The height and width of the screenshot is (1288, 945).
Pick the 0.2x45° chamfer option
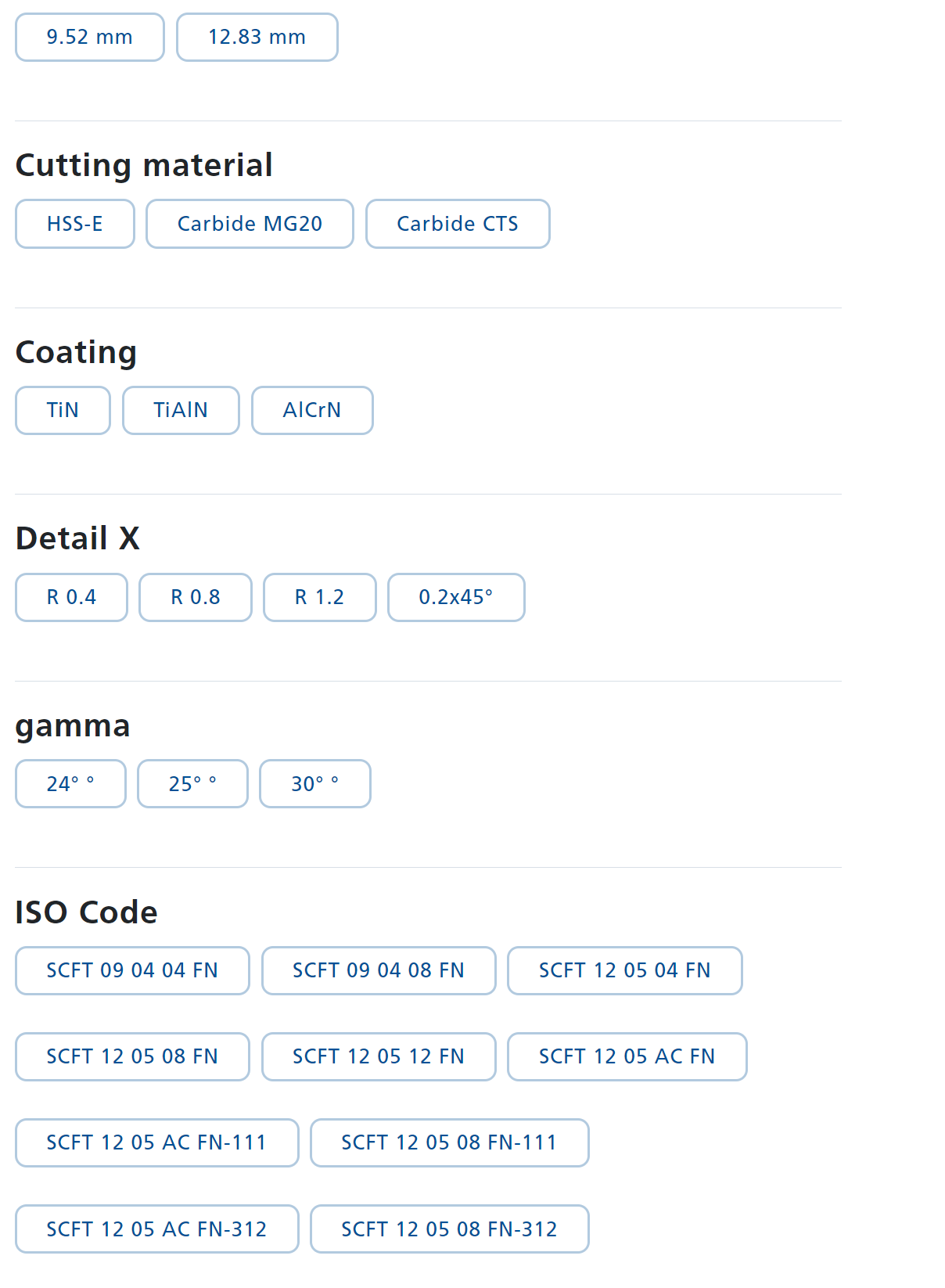[x=455, y=597]
